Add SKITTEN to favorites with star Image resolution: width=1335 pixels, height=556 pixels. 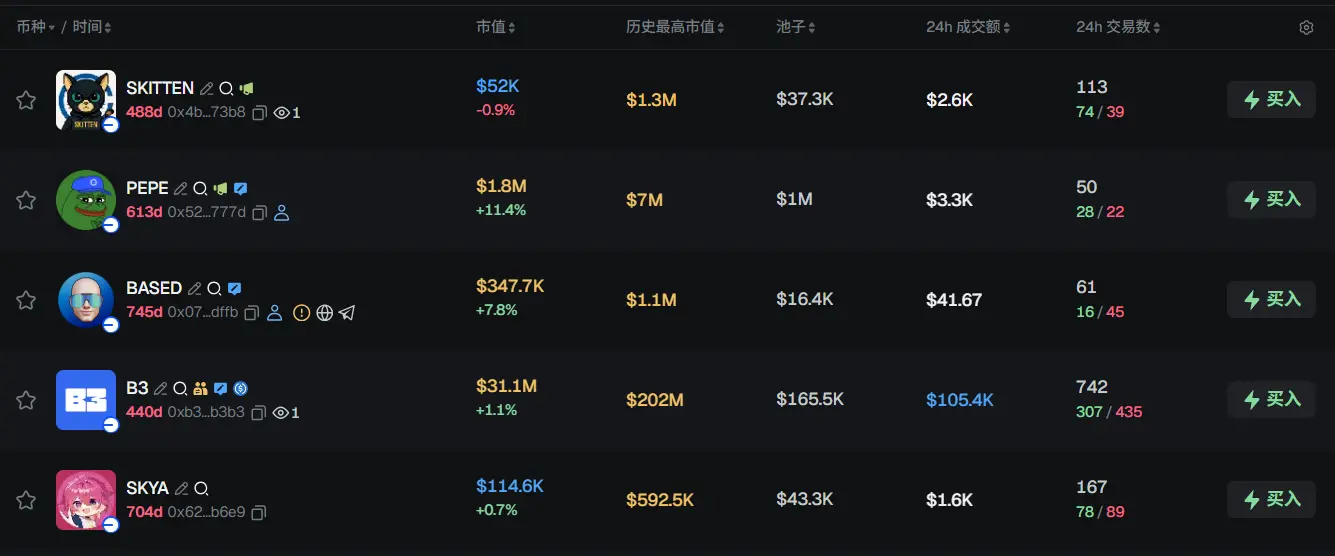(x=26, y=100)
